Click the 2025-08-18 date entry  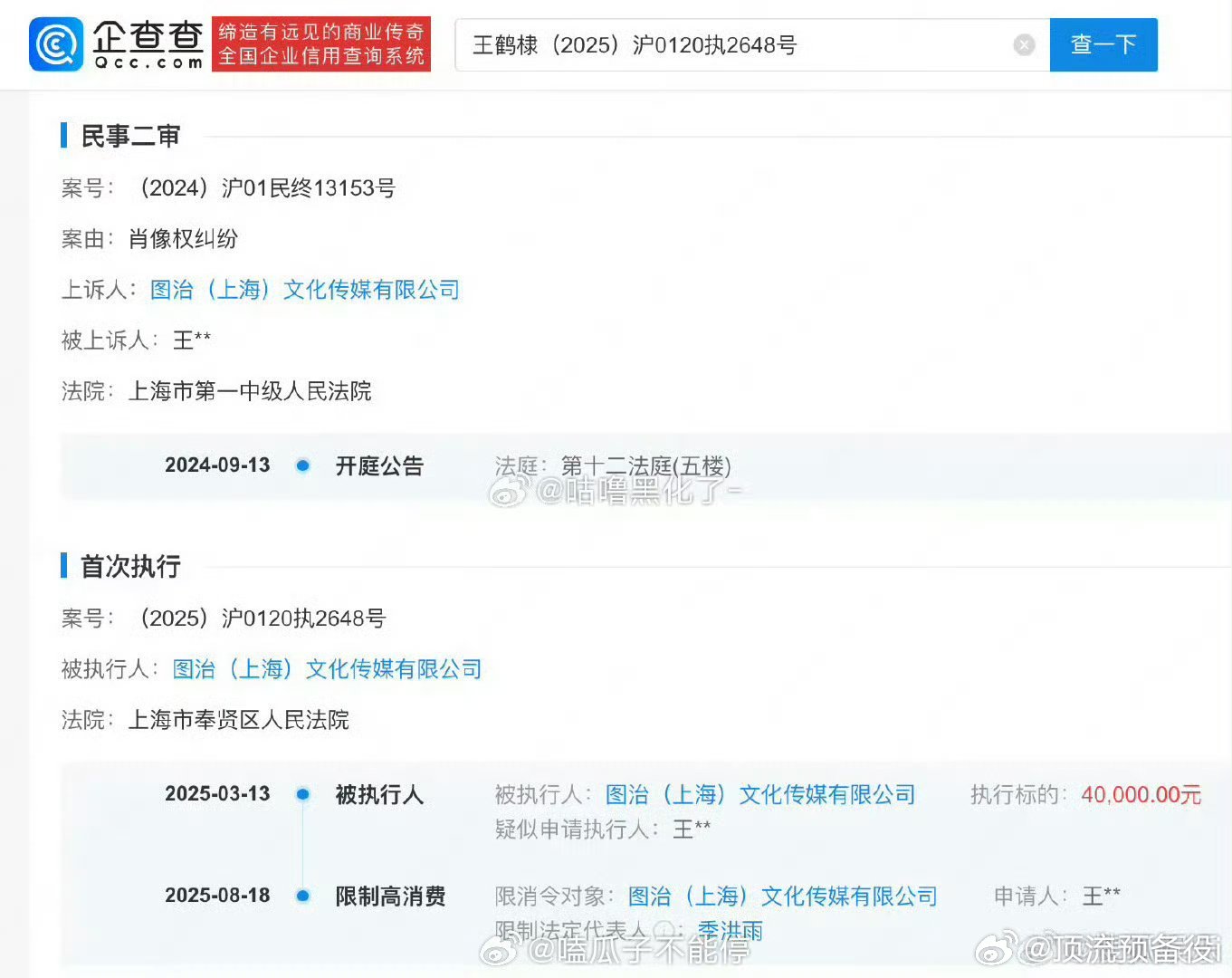click(217, 896)
